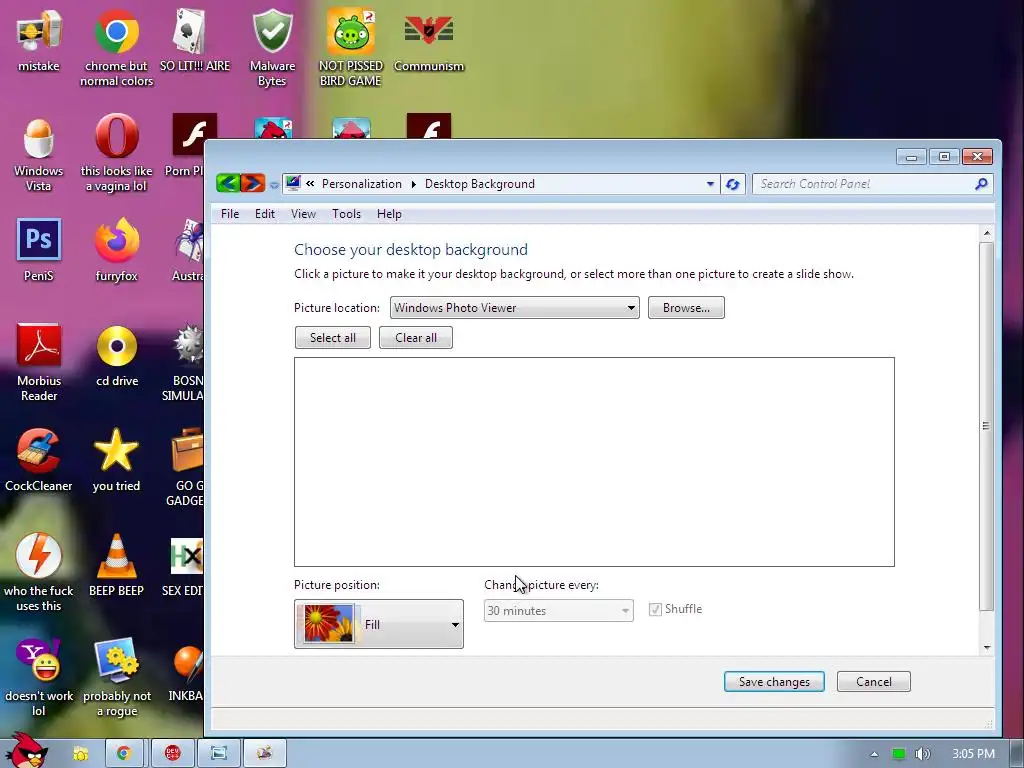Click Desktop Background breadcrumb text
This screenshot has width=1024, height=768.
(479, 184)
